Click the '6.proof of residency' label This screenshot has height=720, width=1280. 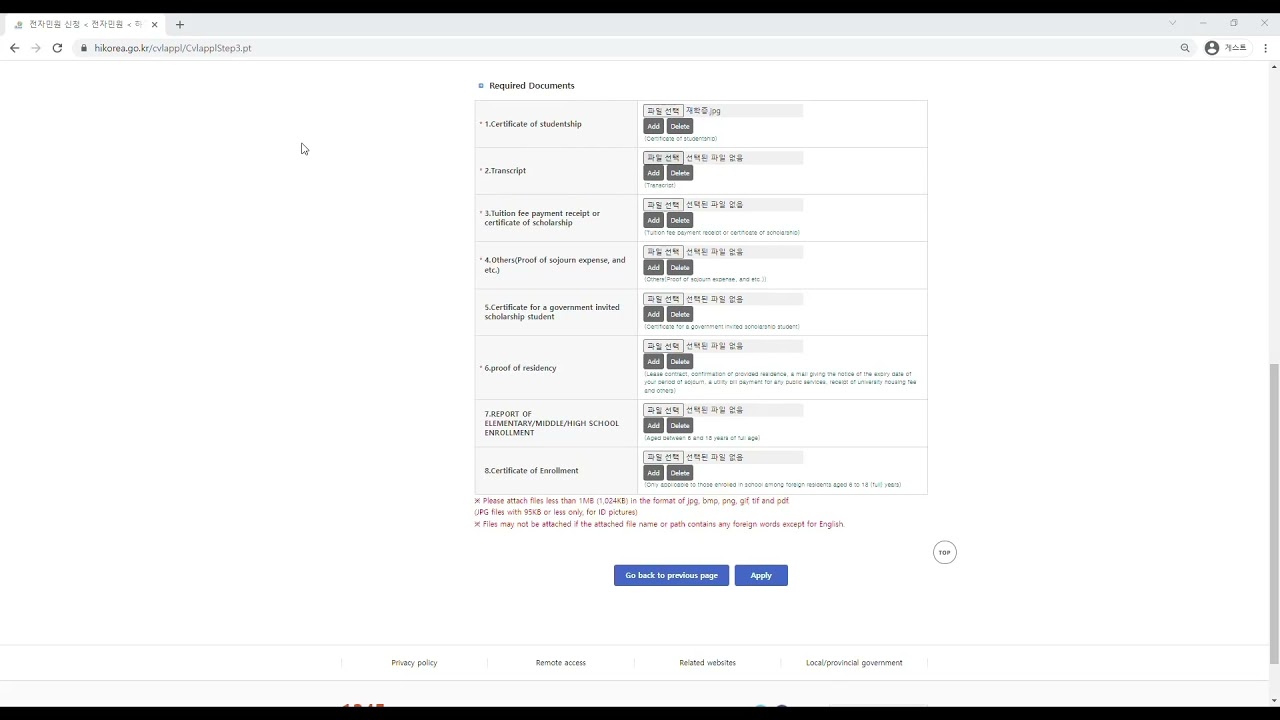click(x=520, y=368)
